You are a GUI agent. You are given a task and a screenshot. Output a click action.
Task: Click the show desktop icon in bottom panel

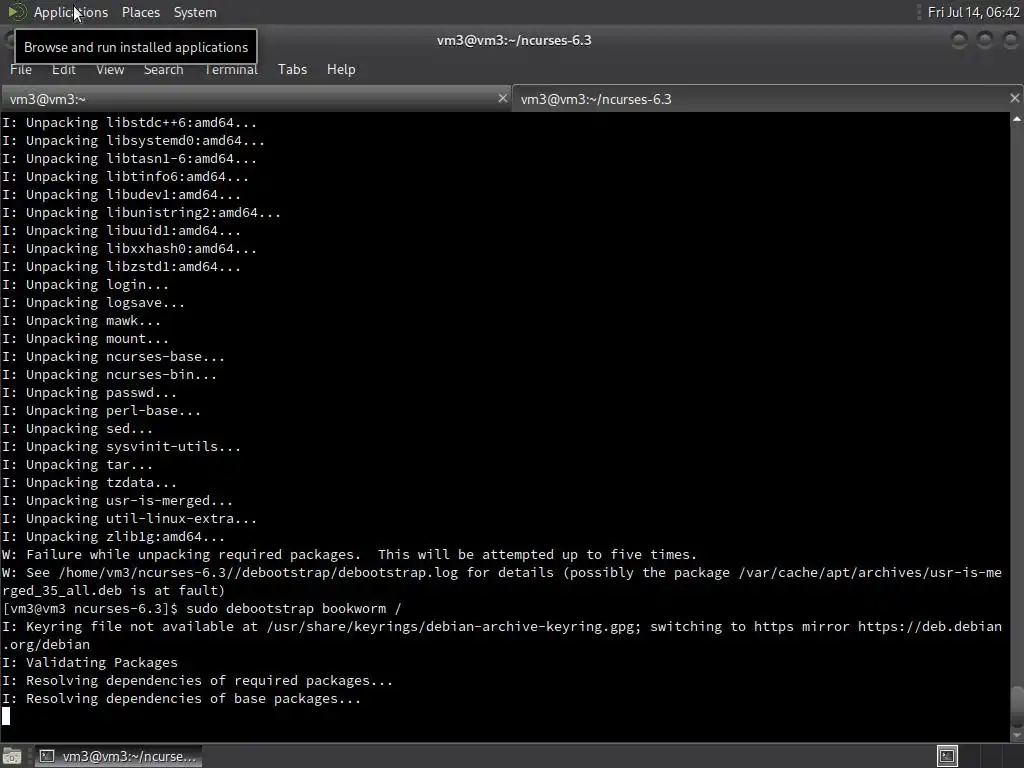12,756
